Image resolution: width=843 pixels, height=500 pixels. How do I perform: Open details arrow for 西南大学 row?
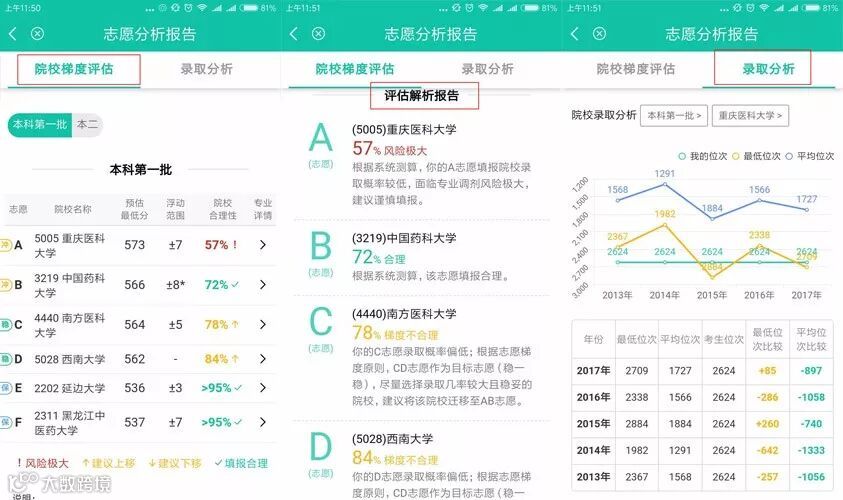262,359
